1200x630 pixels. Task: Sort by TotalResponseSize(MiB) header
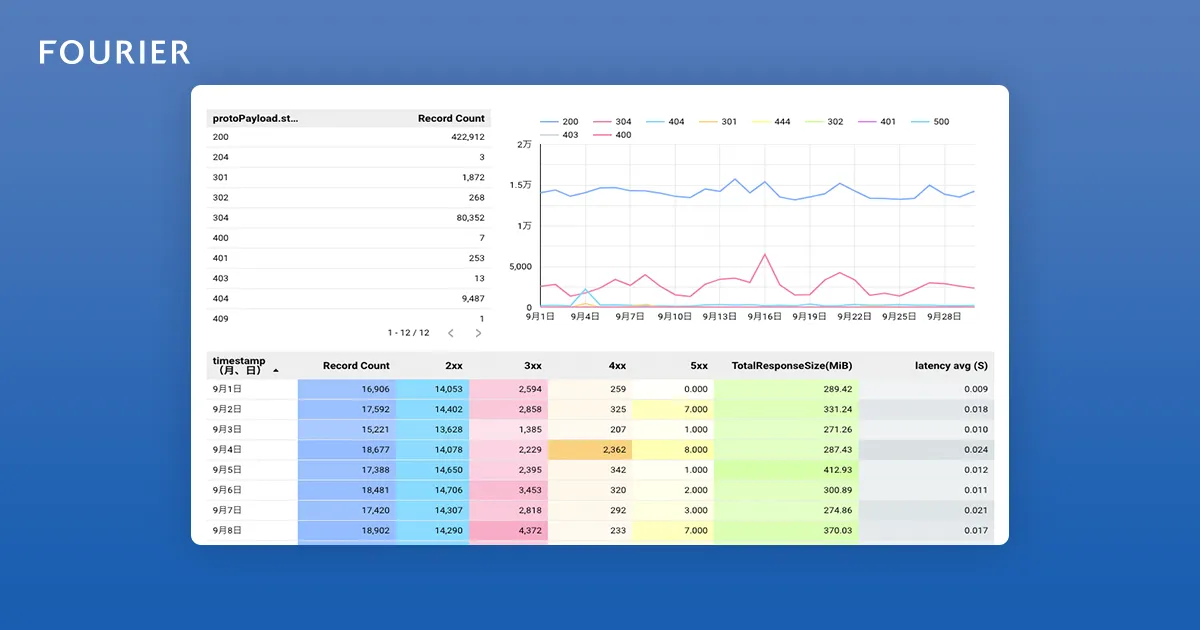792,366
